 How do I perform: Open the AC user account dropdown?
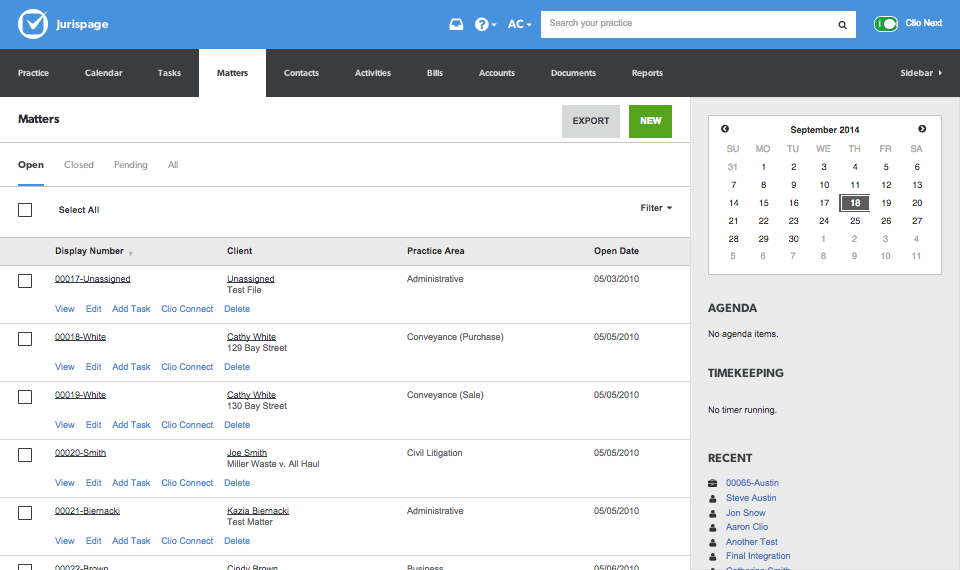tap(519, 24)
